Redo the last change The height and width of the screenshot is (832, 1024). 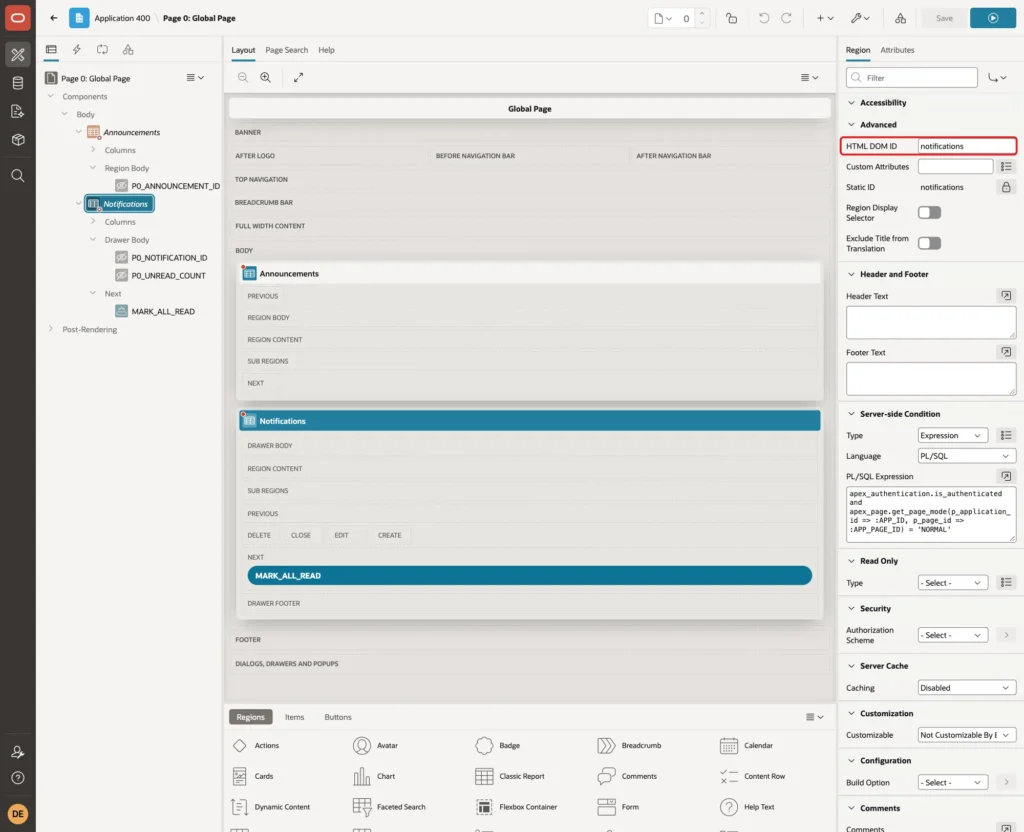click(x=787, y=18)
